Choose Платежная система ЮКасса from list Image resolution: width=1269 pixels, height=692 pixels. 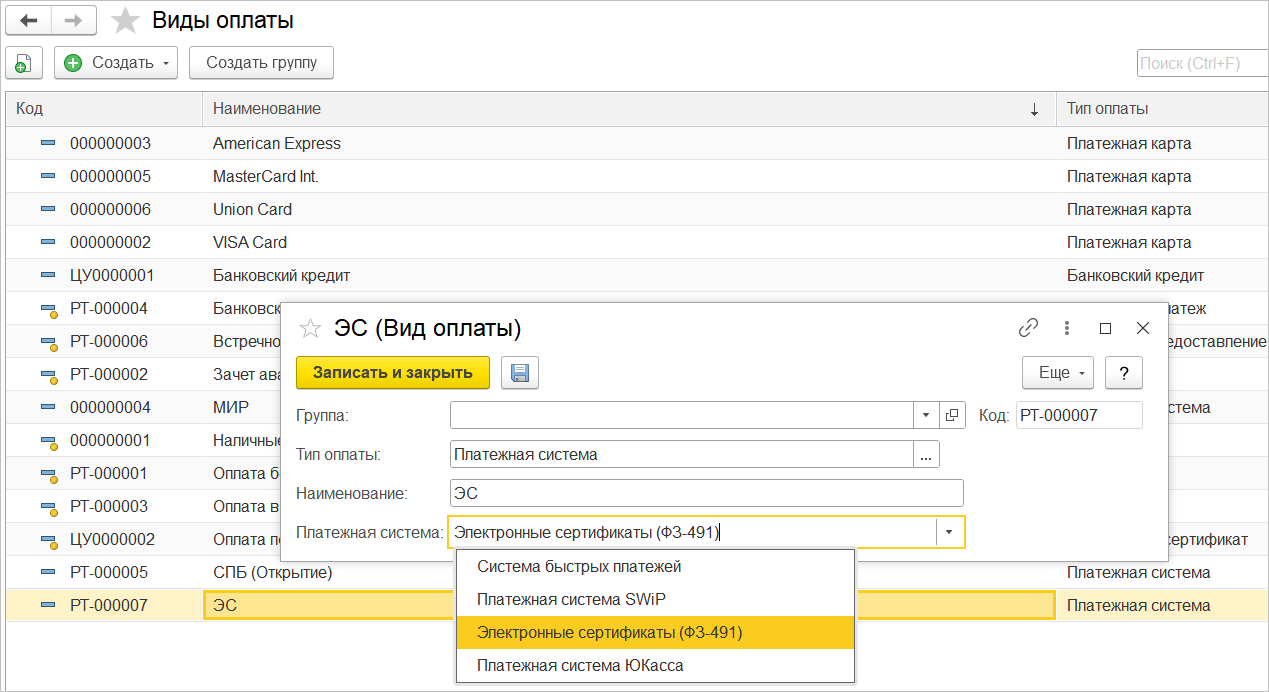pyautogui.click(x=580, y=665)
